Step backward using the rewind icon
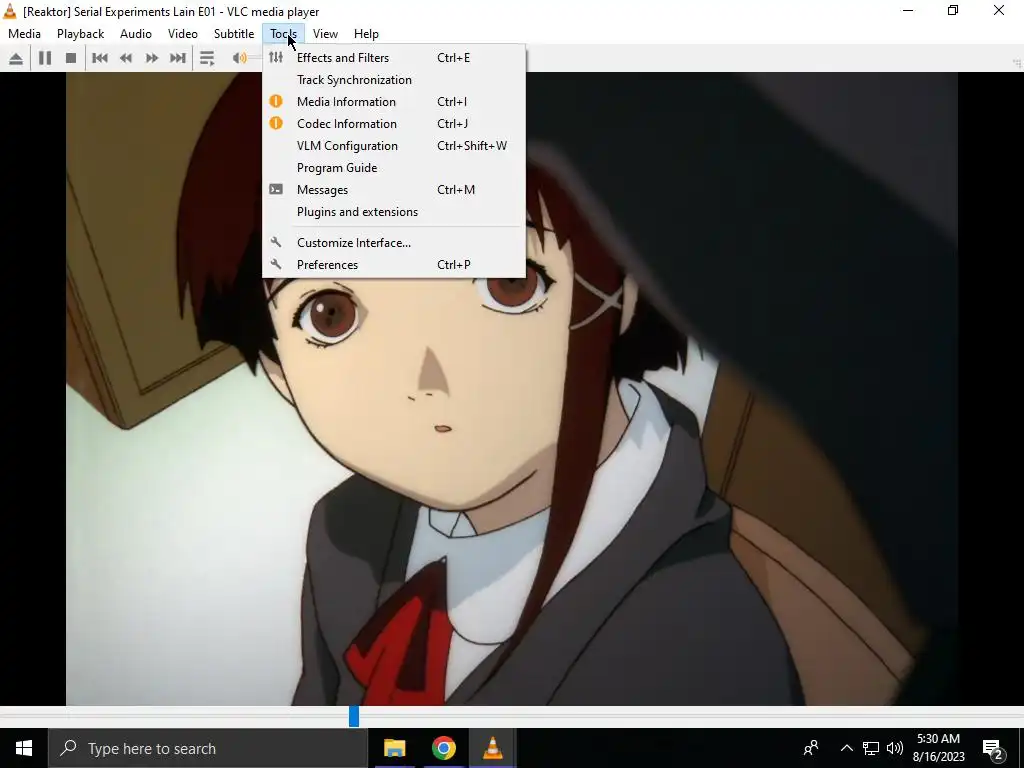Screen dimensions: 1024x768 click(x=126, y=58)
